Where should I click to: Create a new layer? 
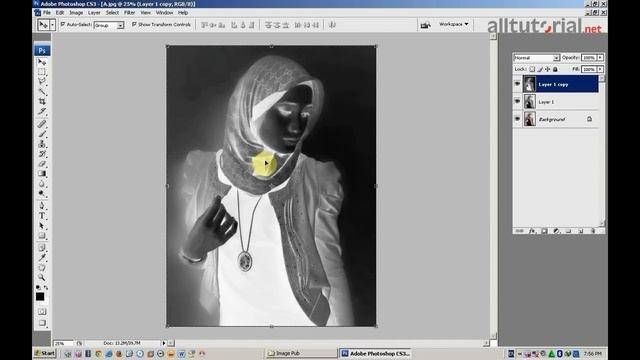tap(581, 231)
